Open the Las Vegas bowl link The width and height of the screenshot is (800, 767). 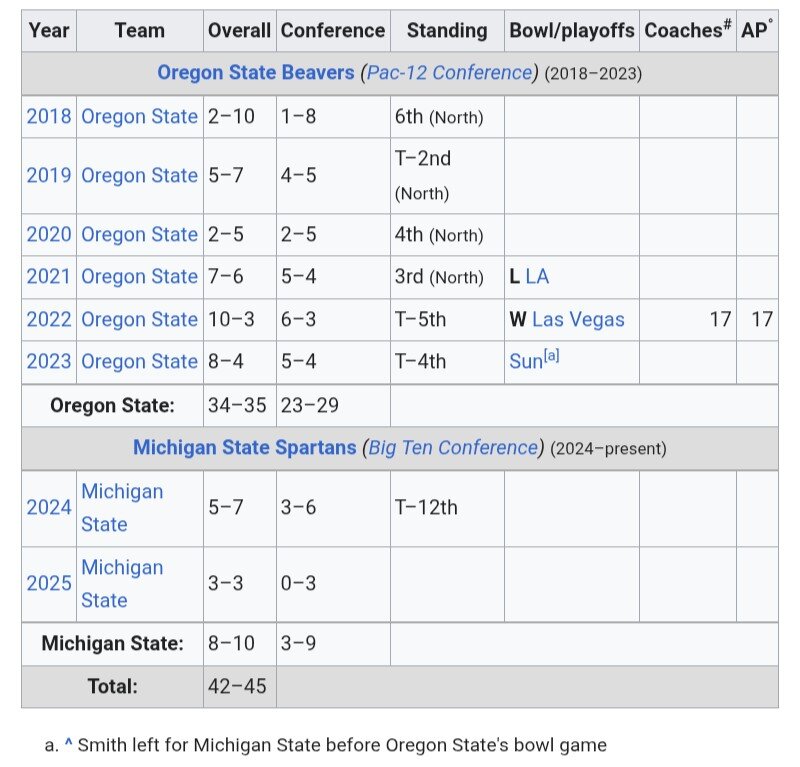point(578,319)
